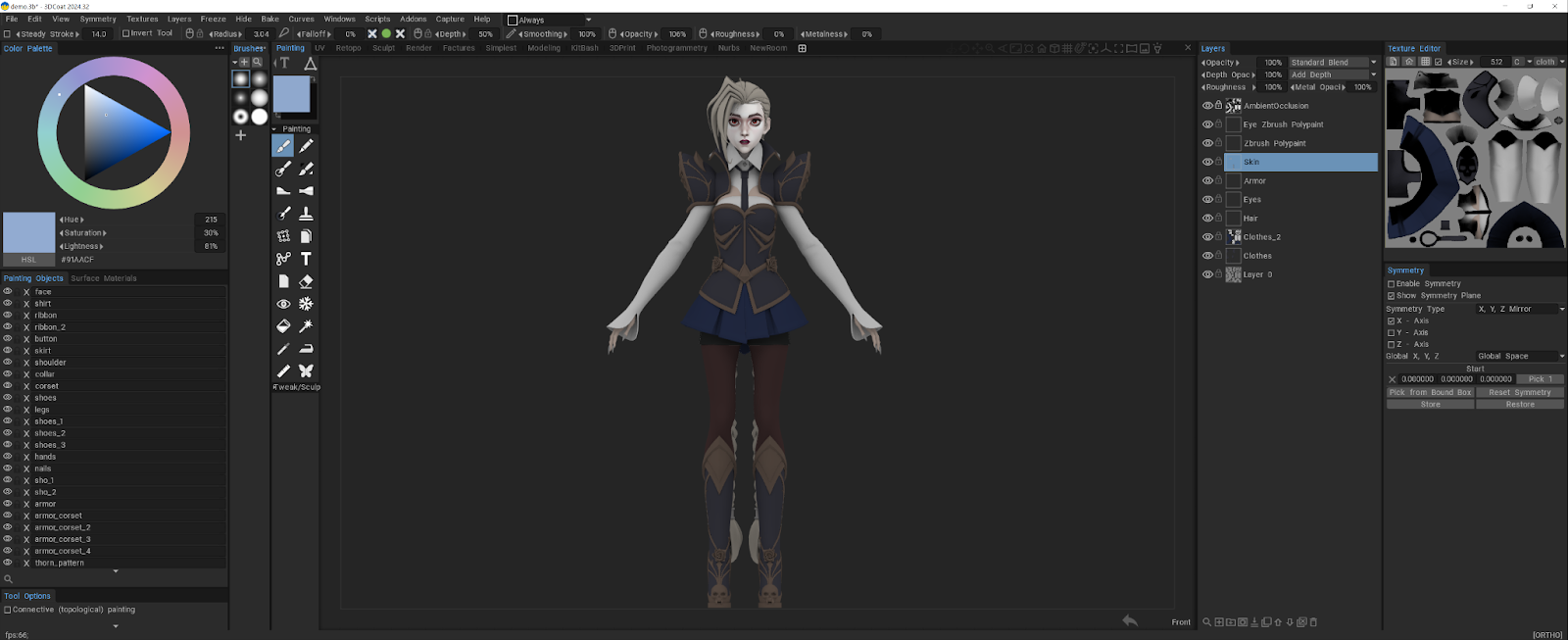Click the light bulb icon in viewport toolbar
Screen dimensions: 1568x640
pyautogui.click(x=1157, y=48)
